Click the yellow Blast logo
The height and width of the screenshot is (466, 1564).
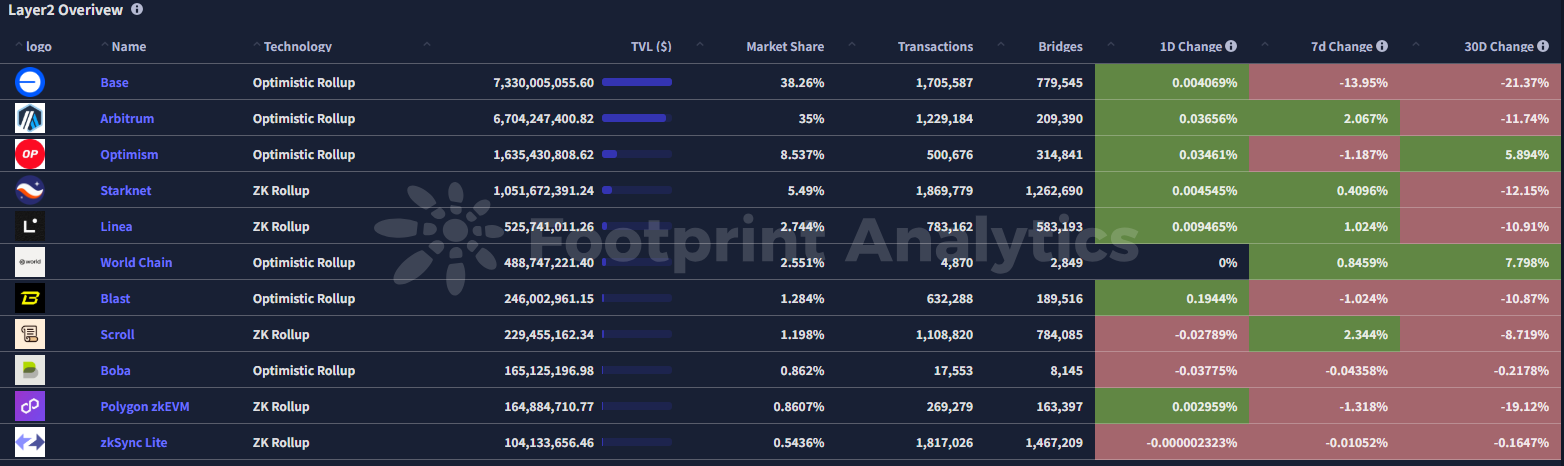pyautogui.click(x=30, y=298)
